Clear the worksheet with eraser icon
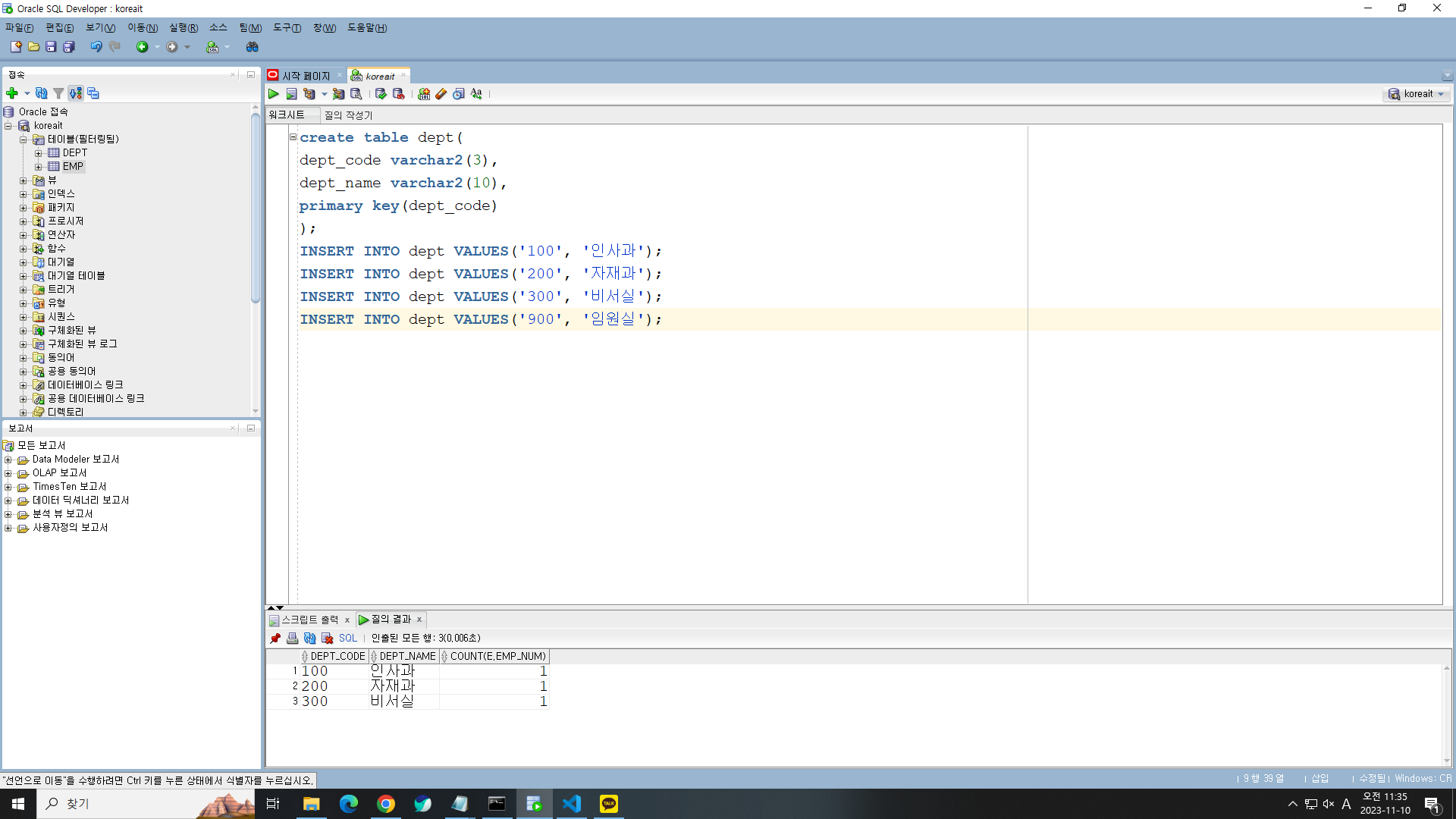 441,94
